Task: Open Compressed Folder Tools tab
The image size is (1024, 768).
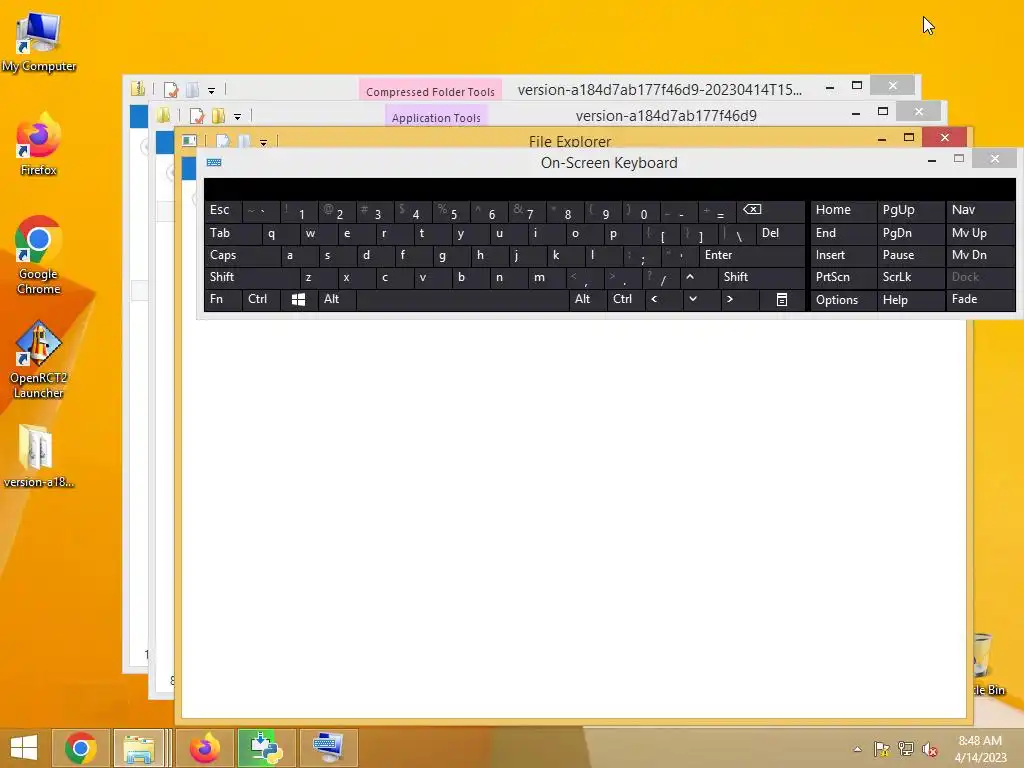Action: (x=430, y=91)
